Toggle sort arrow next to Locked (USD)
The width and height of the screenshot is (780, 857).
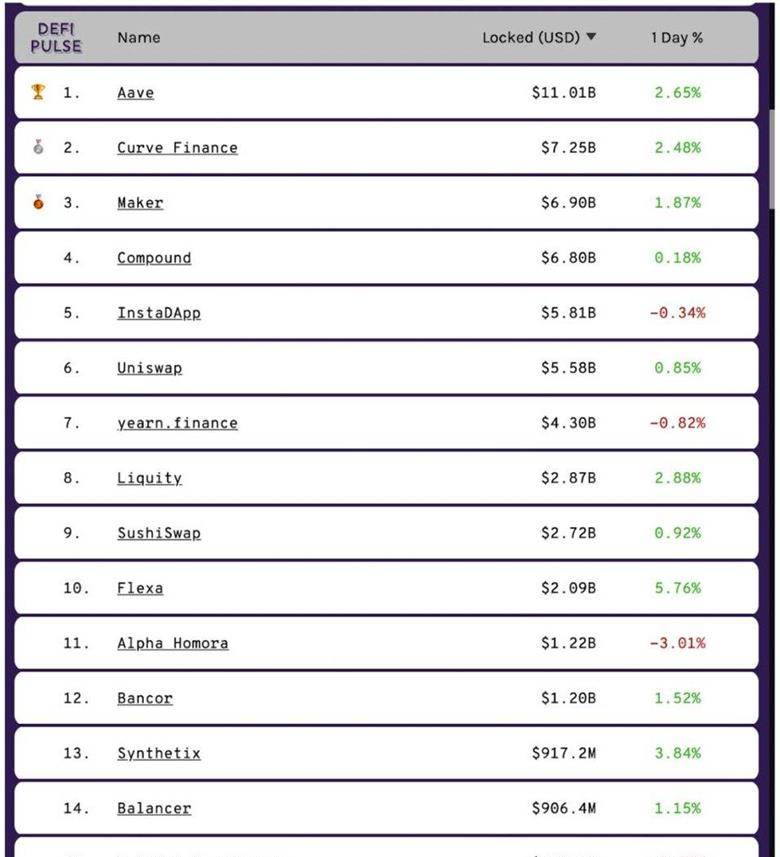pos(591,37)
